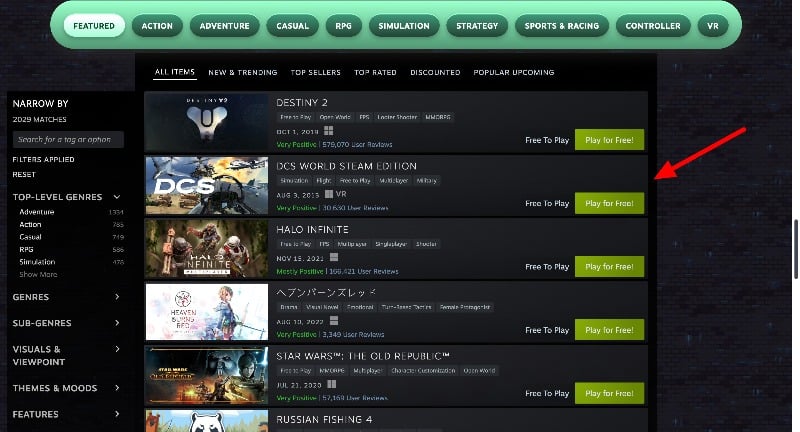Click Windows platform icon for DCS World
This screenshot has height=432, width=800.
click(x=329, y=194)
